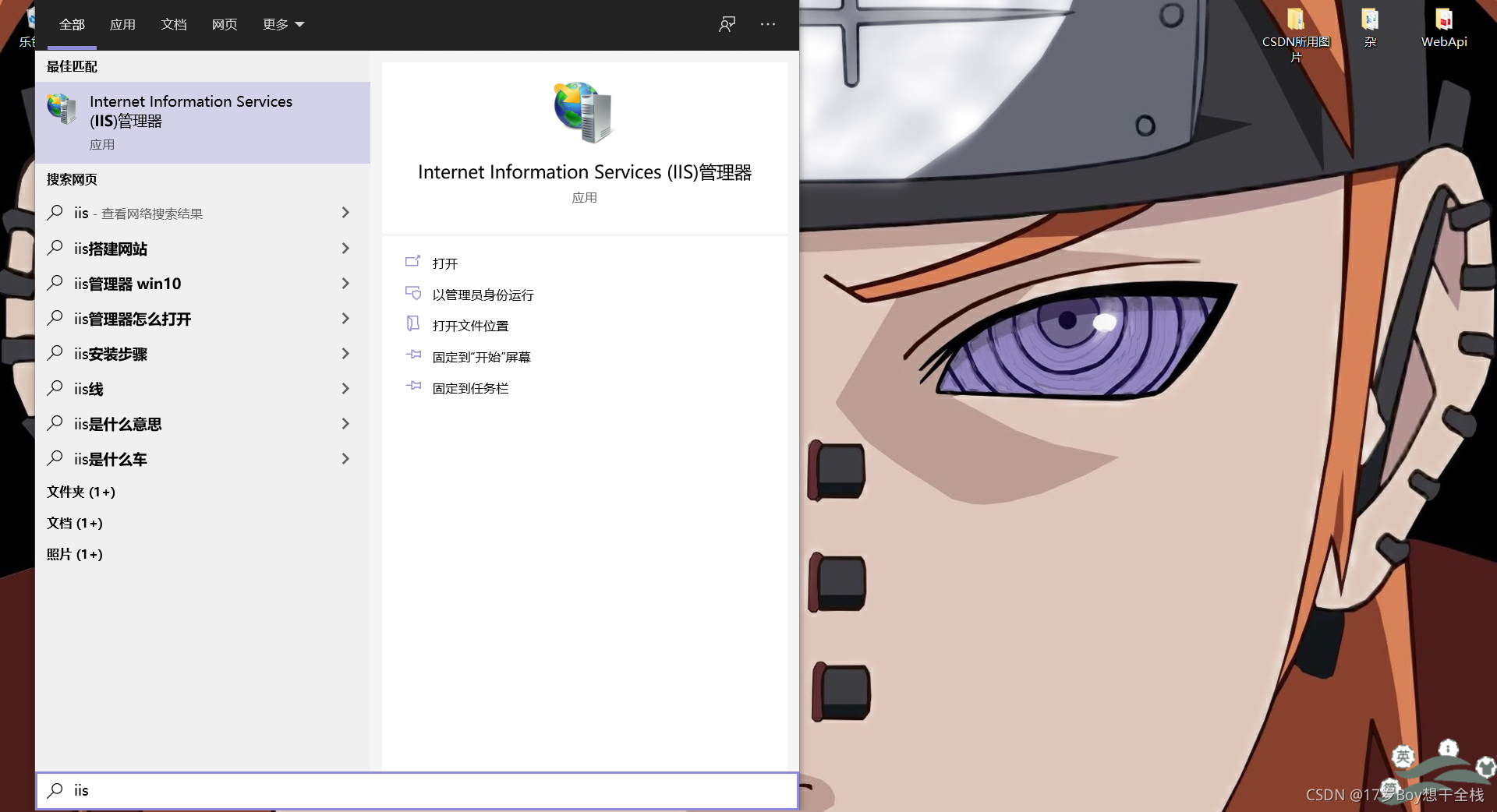Click 打开 to launch IIS Manager
Viewport: 1497px width, 812px height.
click(x=445, y=263)
